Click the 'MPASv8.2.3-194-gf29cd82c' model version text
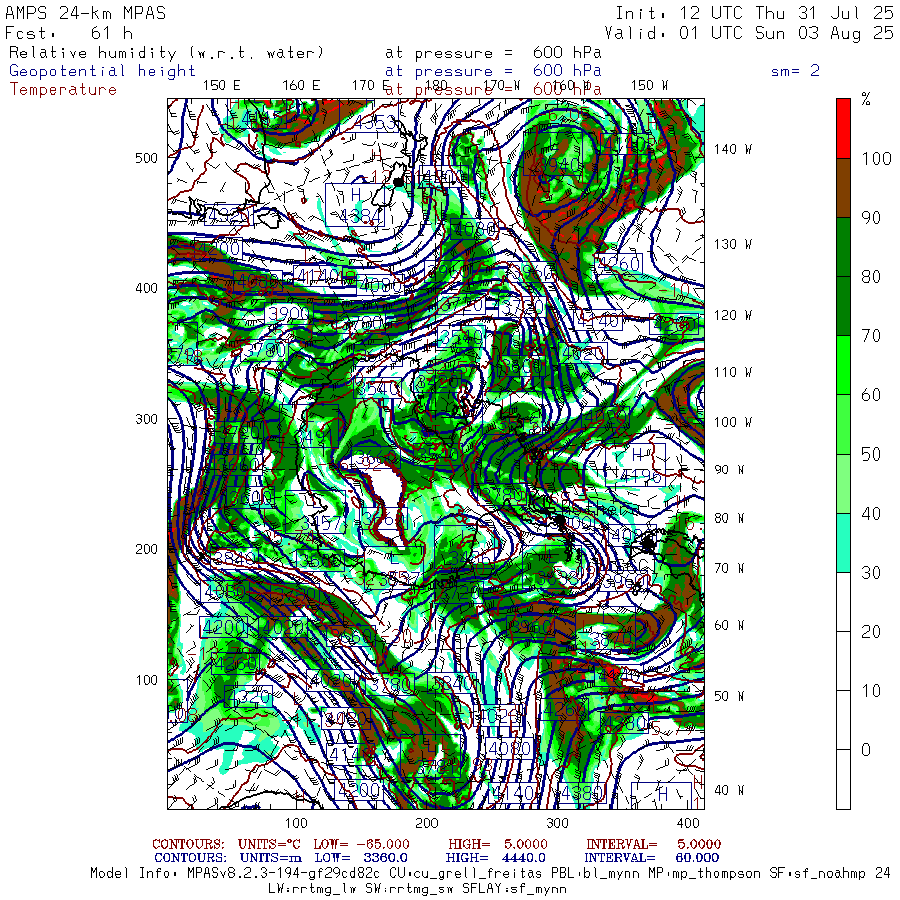The height and width of the screenshot is (900, 900). [x=283, y=874]
